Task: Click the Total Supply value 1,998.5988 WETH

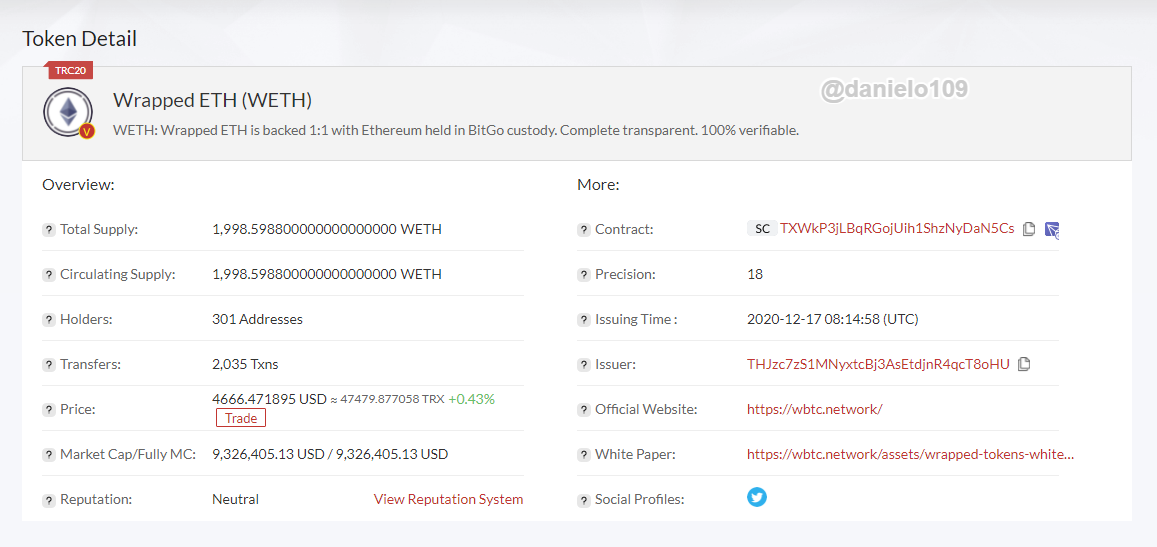Action: click(327, 229)
